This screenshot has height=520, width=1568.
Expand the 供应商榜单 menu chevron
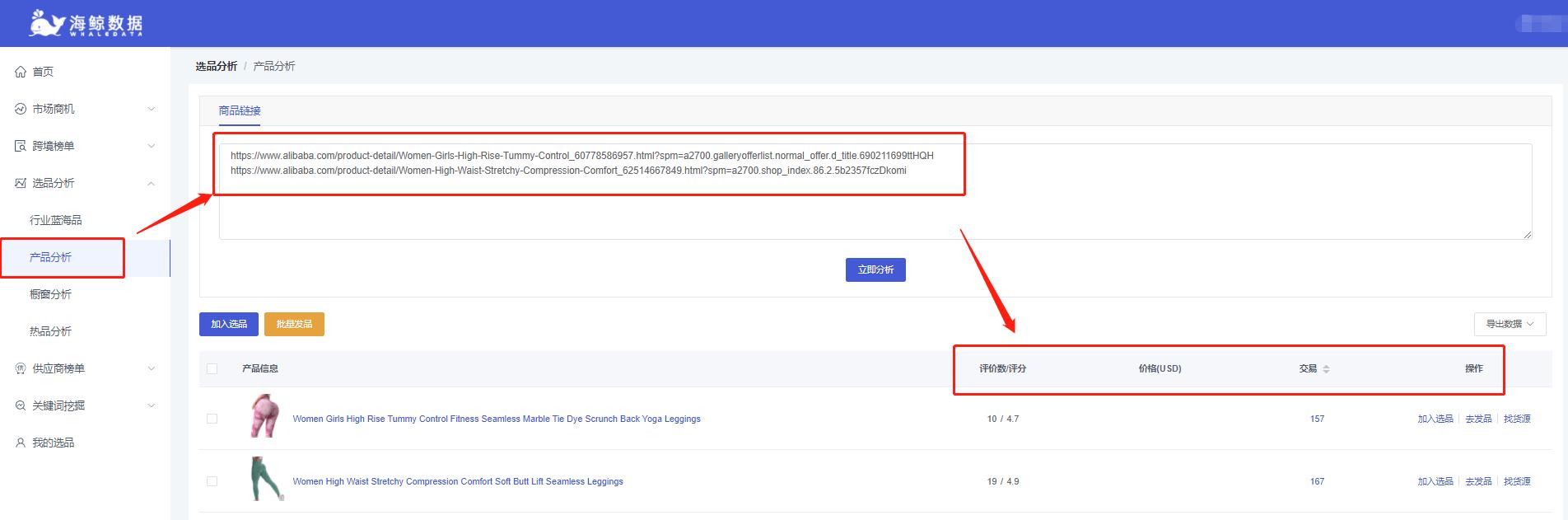tap(151, 368)
